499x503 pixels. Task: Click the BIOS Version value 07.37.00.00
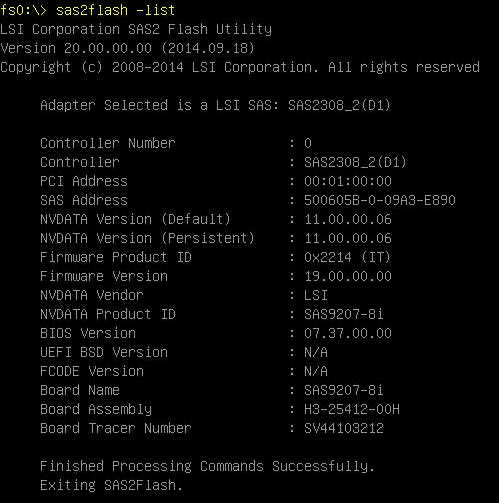coord(348,333)
